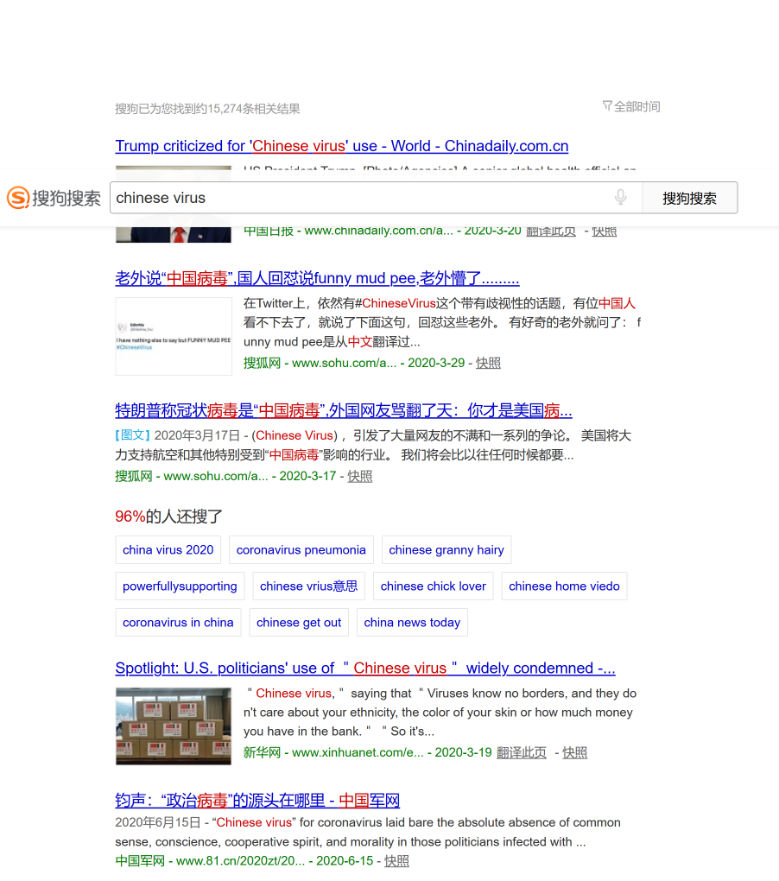Image resolution: width=779 pixels, height=881 pixels.
Task: Select related search china virus 2020
Action: coord(168,550)
